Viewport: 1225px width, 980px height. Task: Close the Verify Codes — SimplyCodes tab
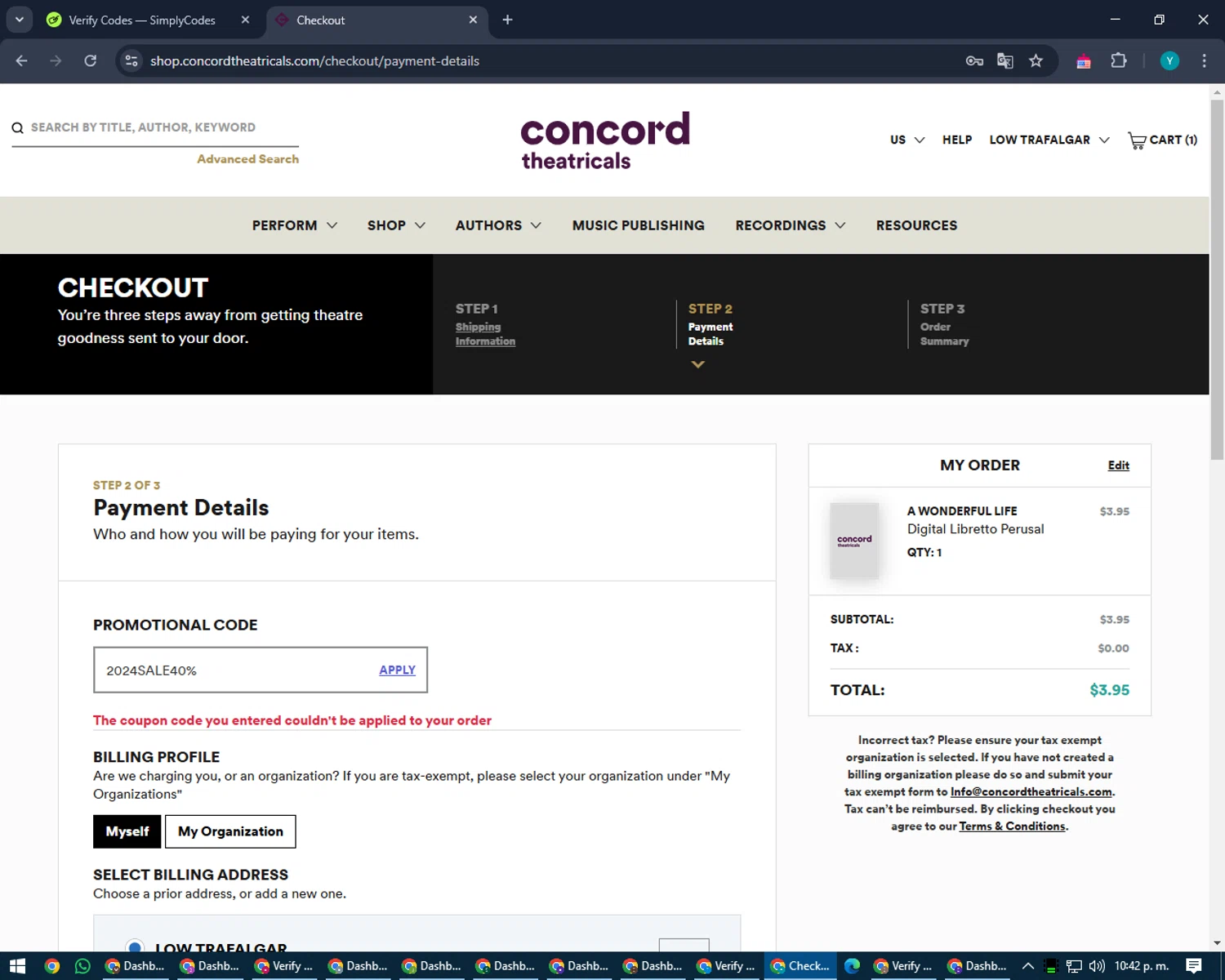tap(245, 20)
